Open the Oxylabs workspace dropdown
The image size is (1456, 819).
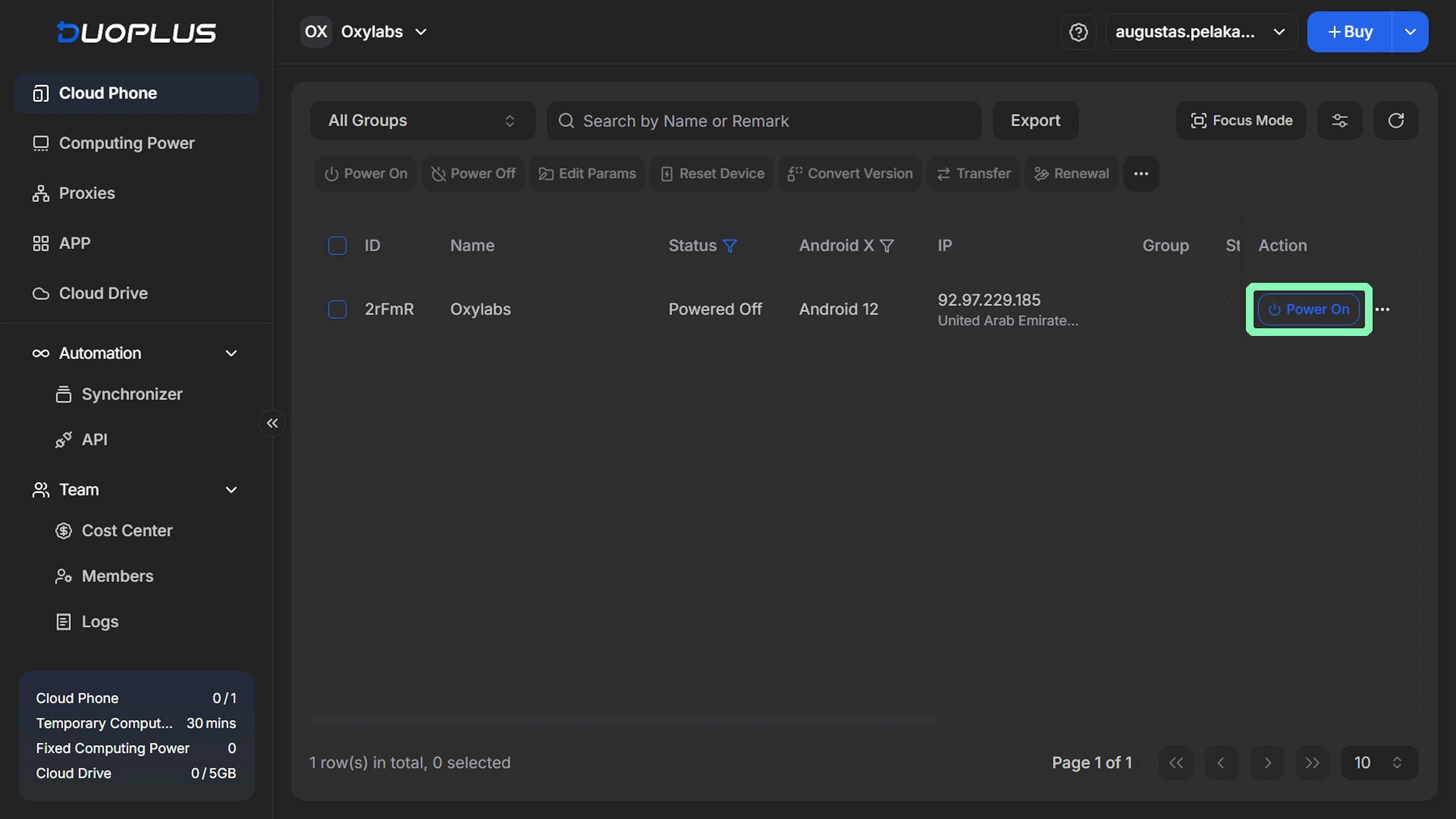[384, 31]
